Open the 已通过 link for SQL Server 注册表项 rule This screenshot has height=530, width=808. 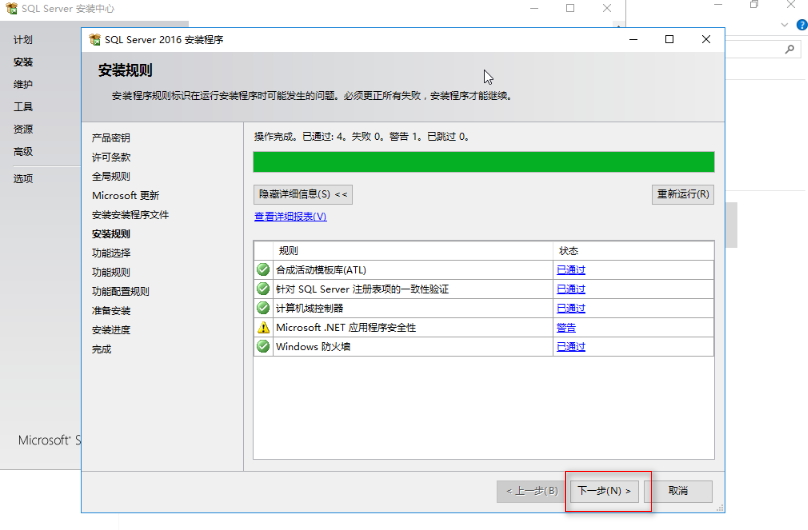click(x=571, y=289)
